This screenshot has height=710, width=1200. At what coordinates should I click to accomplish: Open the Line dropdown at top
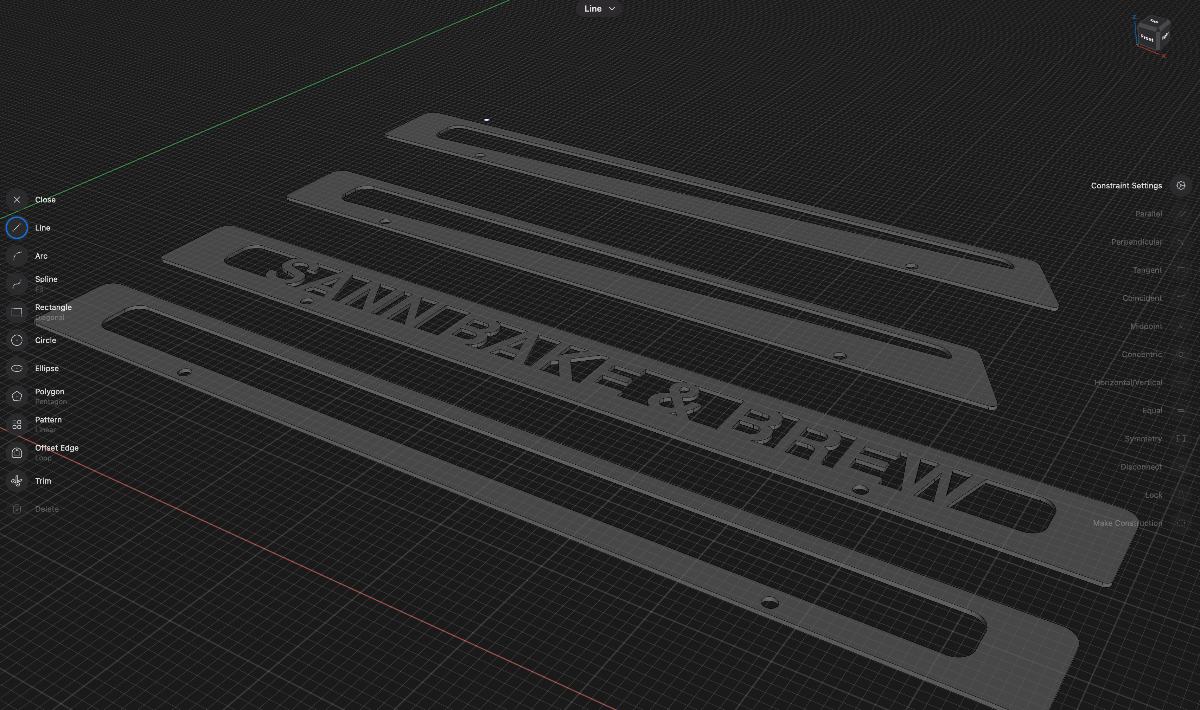point(601,9)
